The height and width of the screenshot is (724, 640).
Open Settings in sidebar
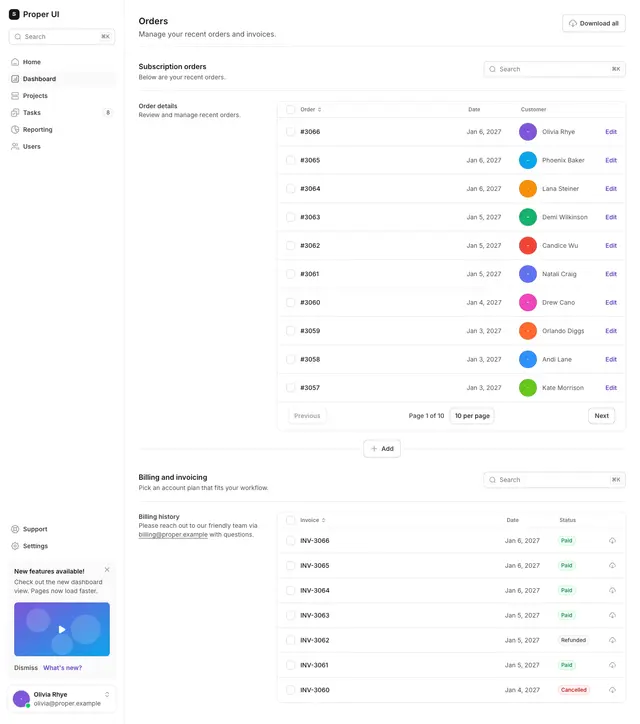(62, 546)
